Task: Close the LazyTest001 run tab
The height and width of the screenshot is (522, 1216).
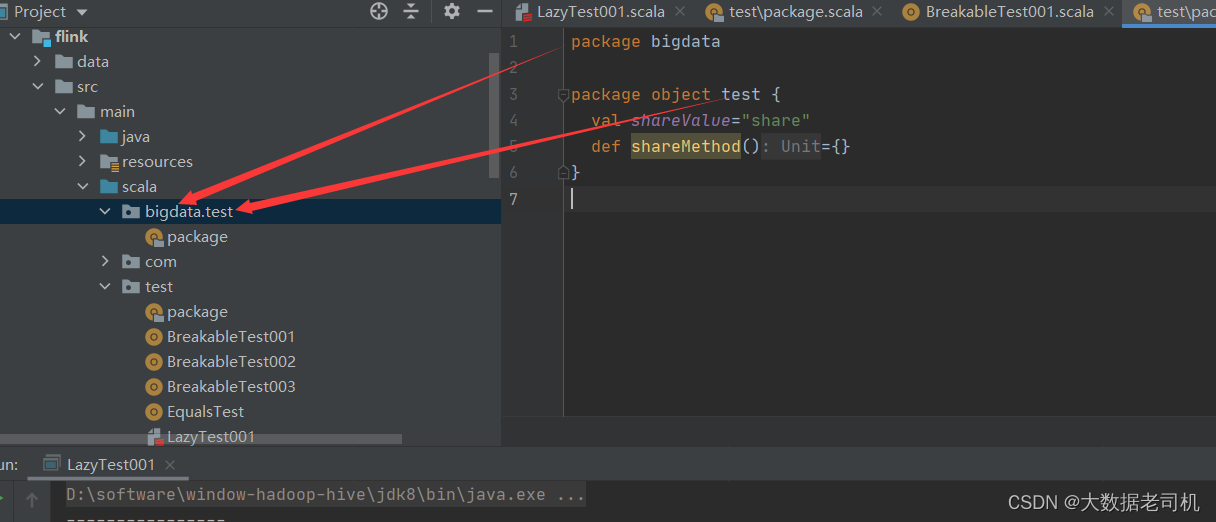Action: point(170,465)
